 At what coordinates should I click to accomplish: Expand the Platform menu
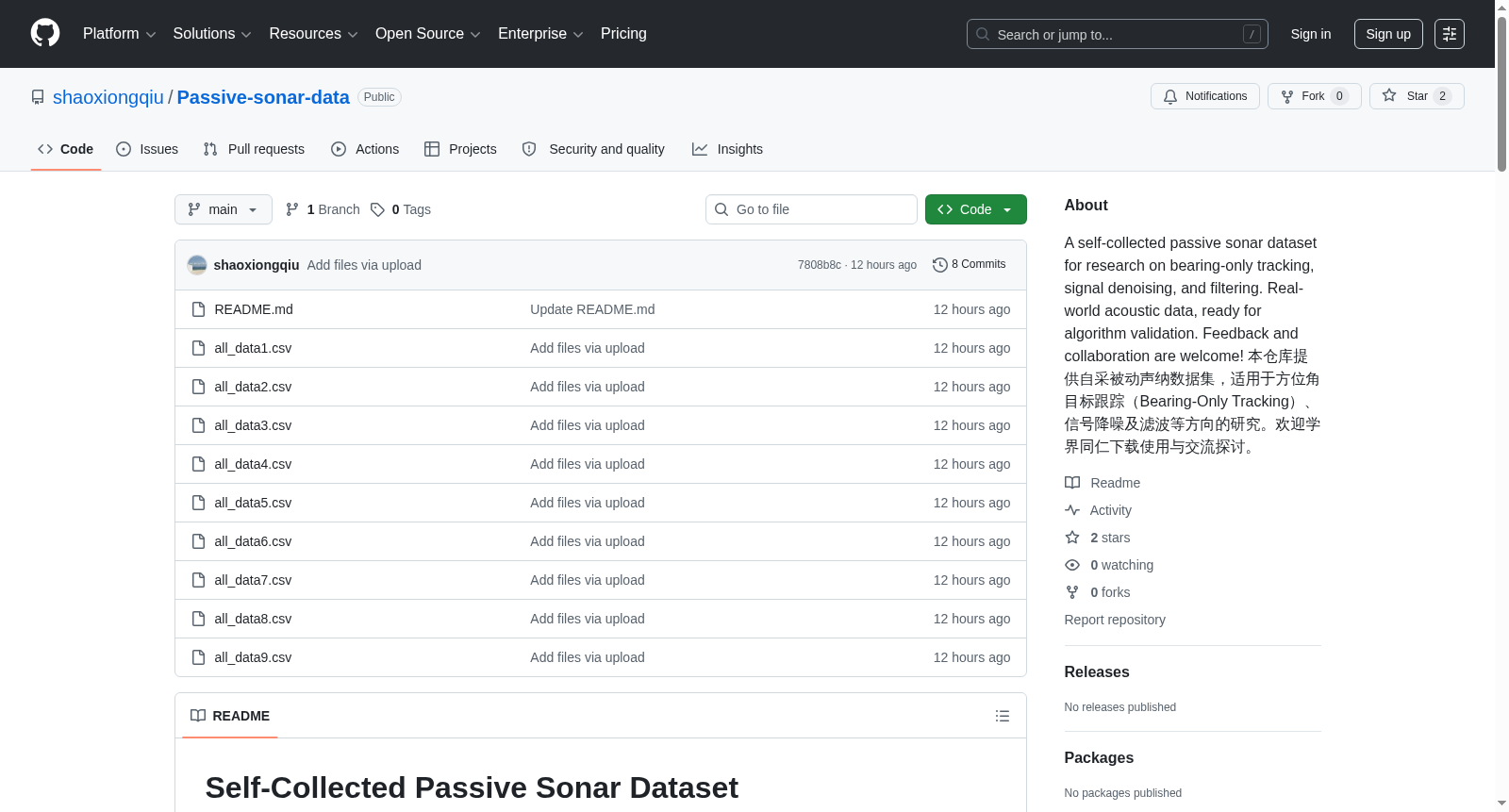pos(119,34)
